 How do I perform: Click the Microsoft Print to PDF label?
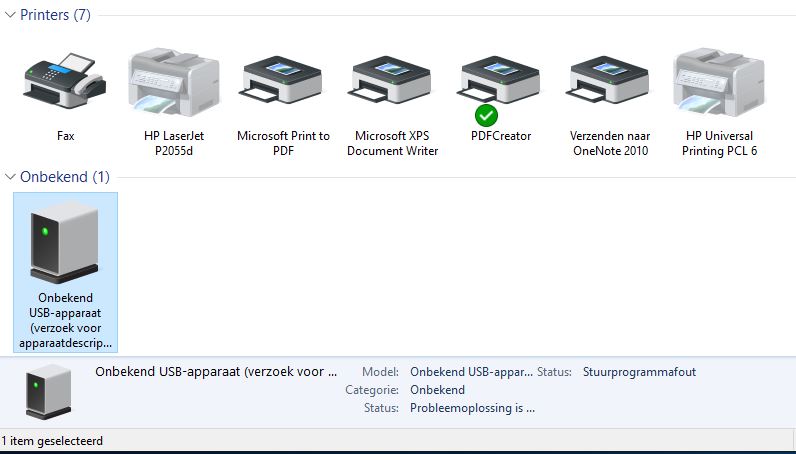coord(283,143)
